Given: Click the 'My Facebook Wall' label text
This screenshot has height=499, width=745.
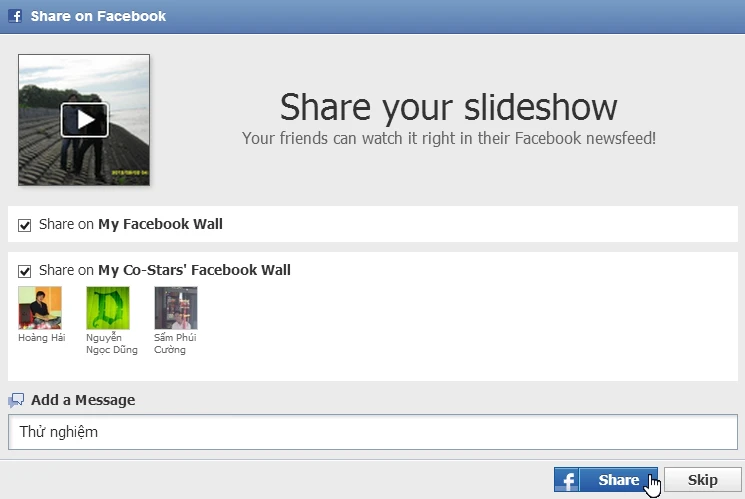Looking at the screenshot, I should (x=160, y=224).
